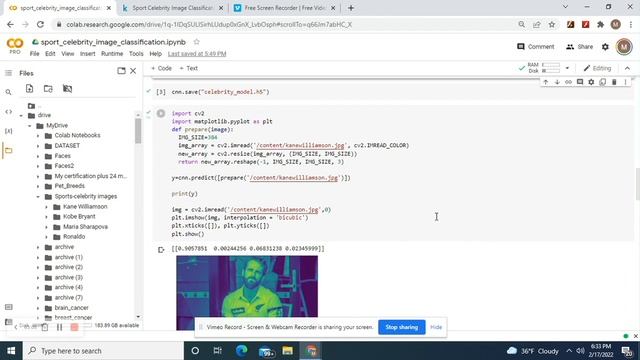Switch to Sport Celebrity Image Classification Kaggle tab

172,8
